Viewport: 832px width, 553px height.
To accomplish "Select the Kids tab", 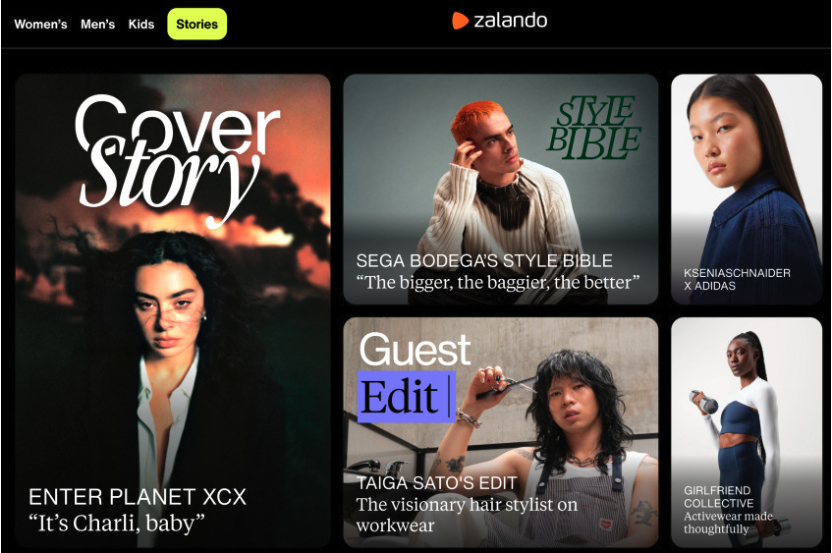I will coord(141,24).
